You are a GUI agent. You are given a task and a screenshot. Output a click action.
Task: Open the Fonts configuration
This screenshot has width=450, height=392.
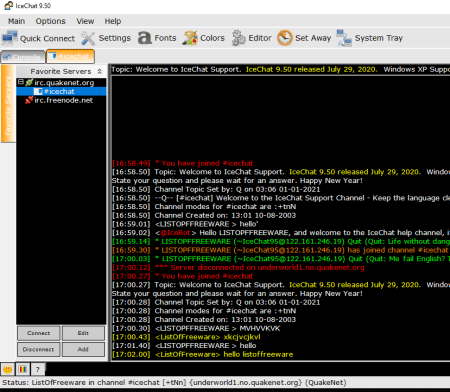click(x=157, y=38)
